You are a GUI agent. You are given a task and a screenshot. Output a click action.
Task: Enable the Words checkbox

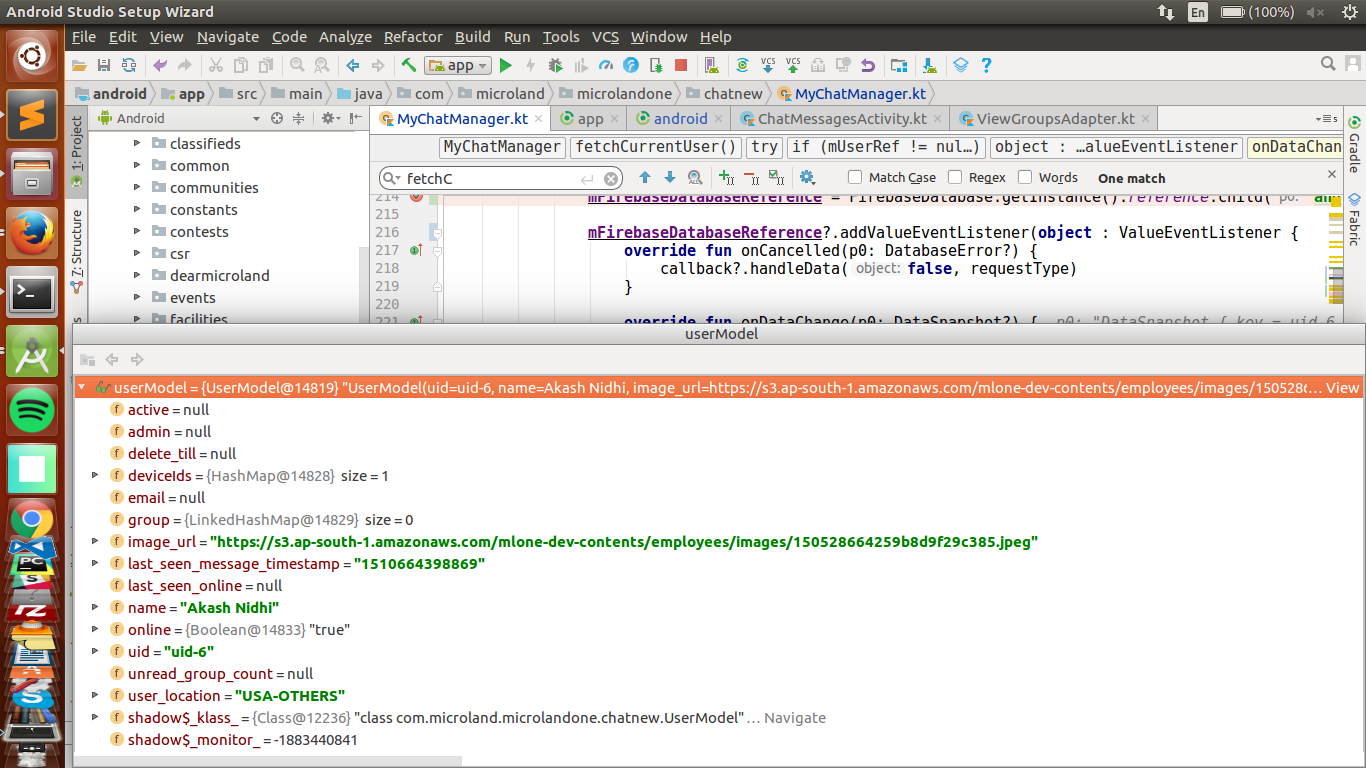pyautogui.click(x=1025, y=177)
